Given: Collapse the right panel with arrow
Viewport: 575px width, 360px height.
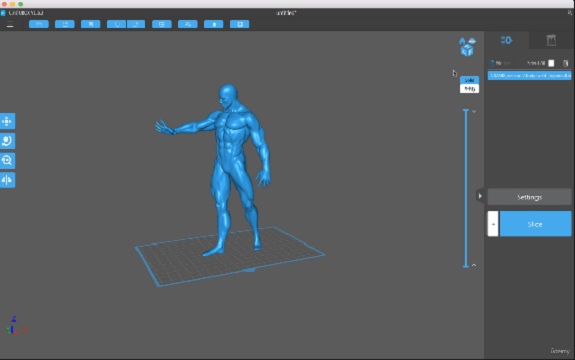Looking at the screenshot, I should [x=480, y=196].
